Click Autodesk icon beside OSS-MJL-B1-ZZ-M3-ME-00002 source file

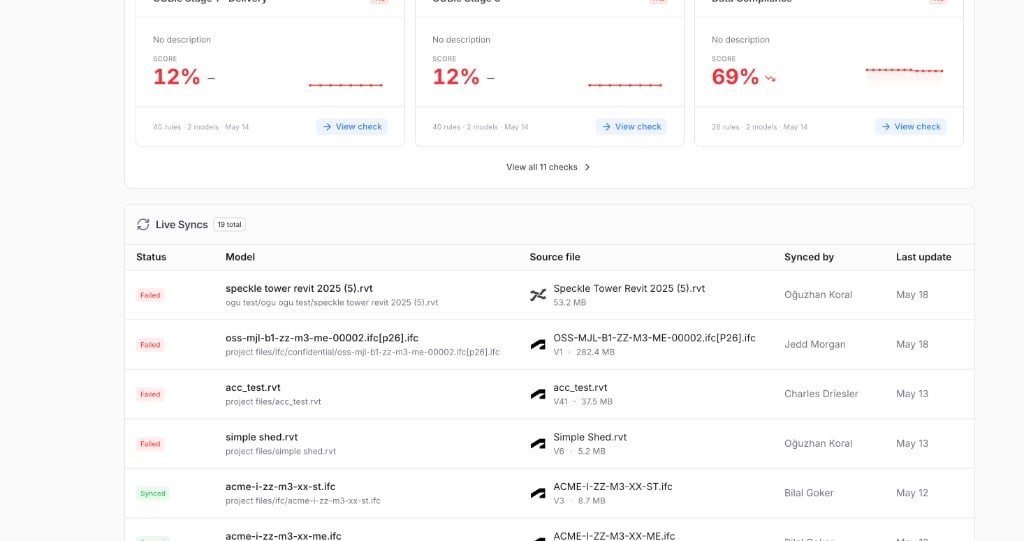pyautogui.click(x=538, y=345)
